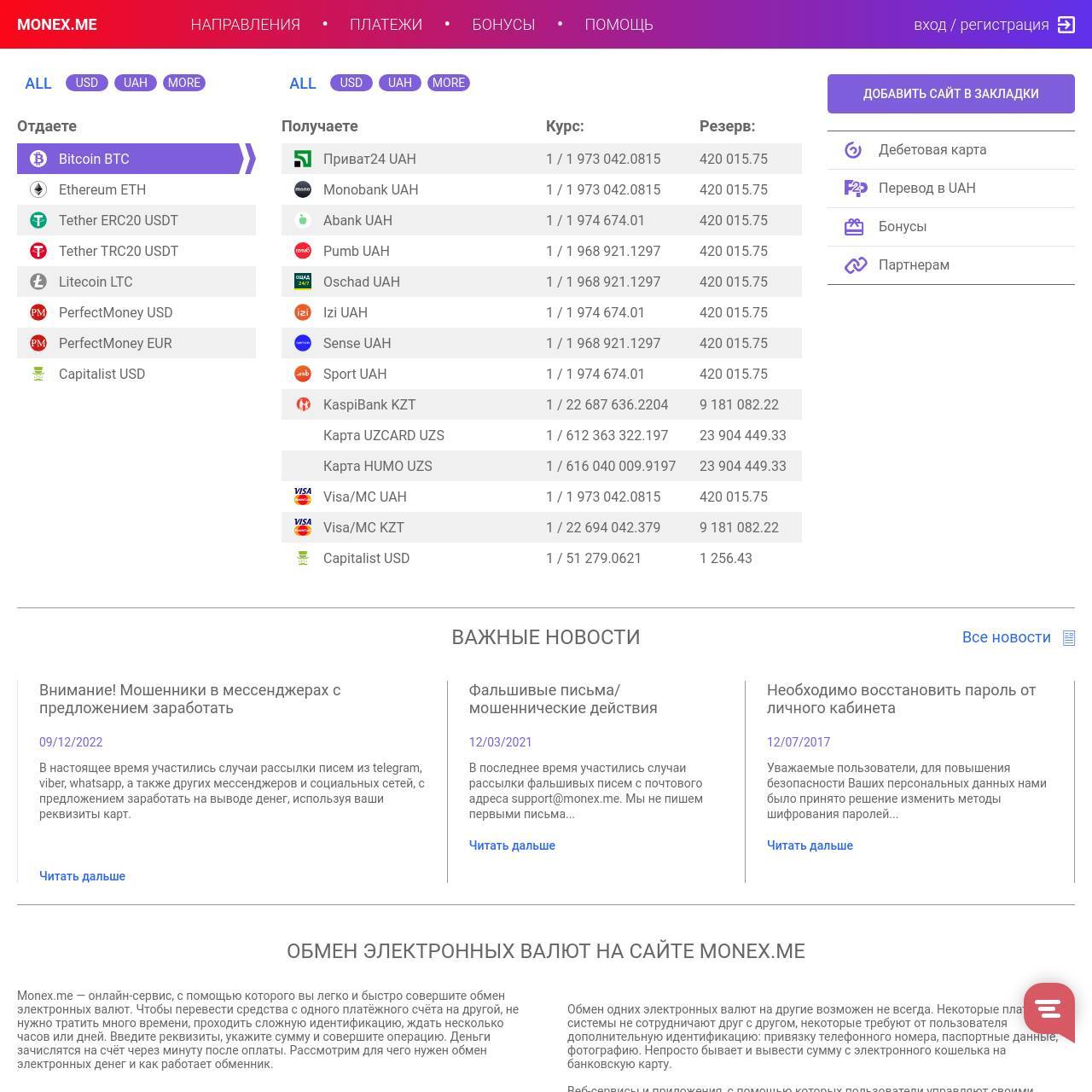Open news title Необходимо восстановить пароль

901,699
